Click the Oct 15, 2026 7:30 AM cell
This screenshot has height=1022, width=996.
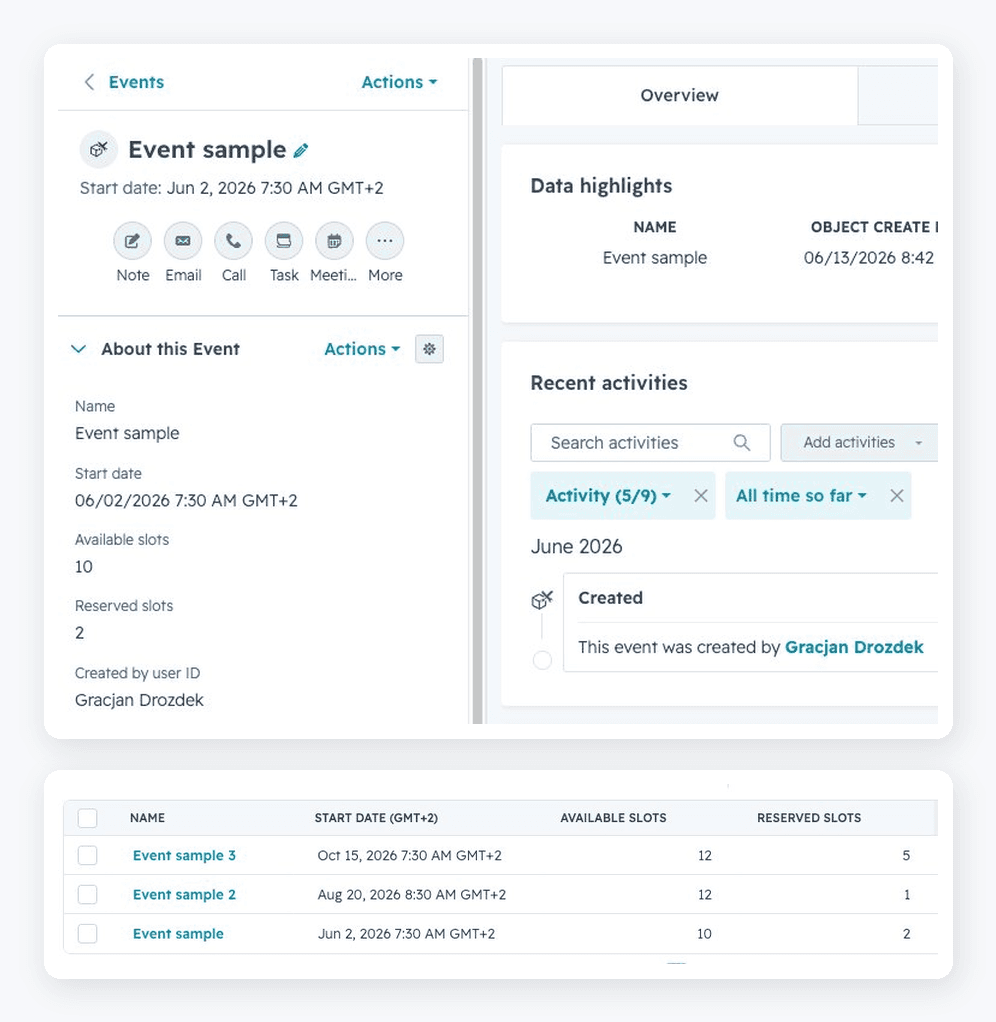409,855
